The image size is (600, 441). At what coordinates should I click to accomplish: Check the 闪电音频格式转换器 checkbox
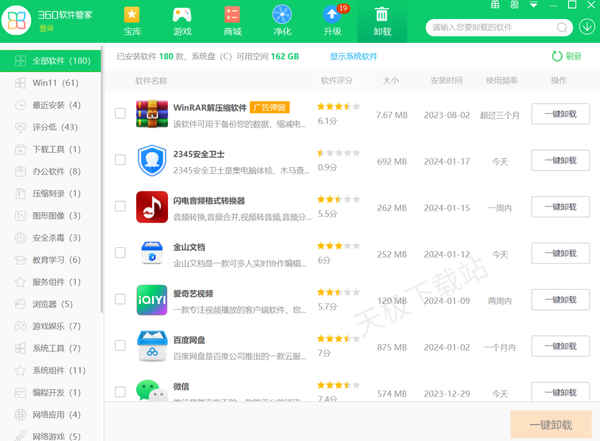tap(121, 206)
